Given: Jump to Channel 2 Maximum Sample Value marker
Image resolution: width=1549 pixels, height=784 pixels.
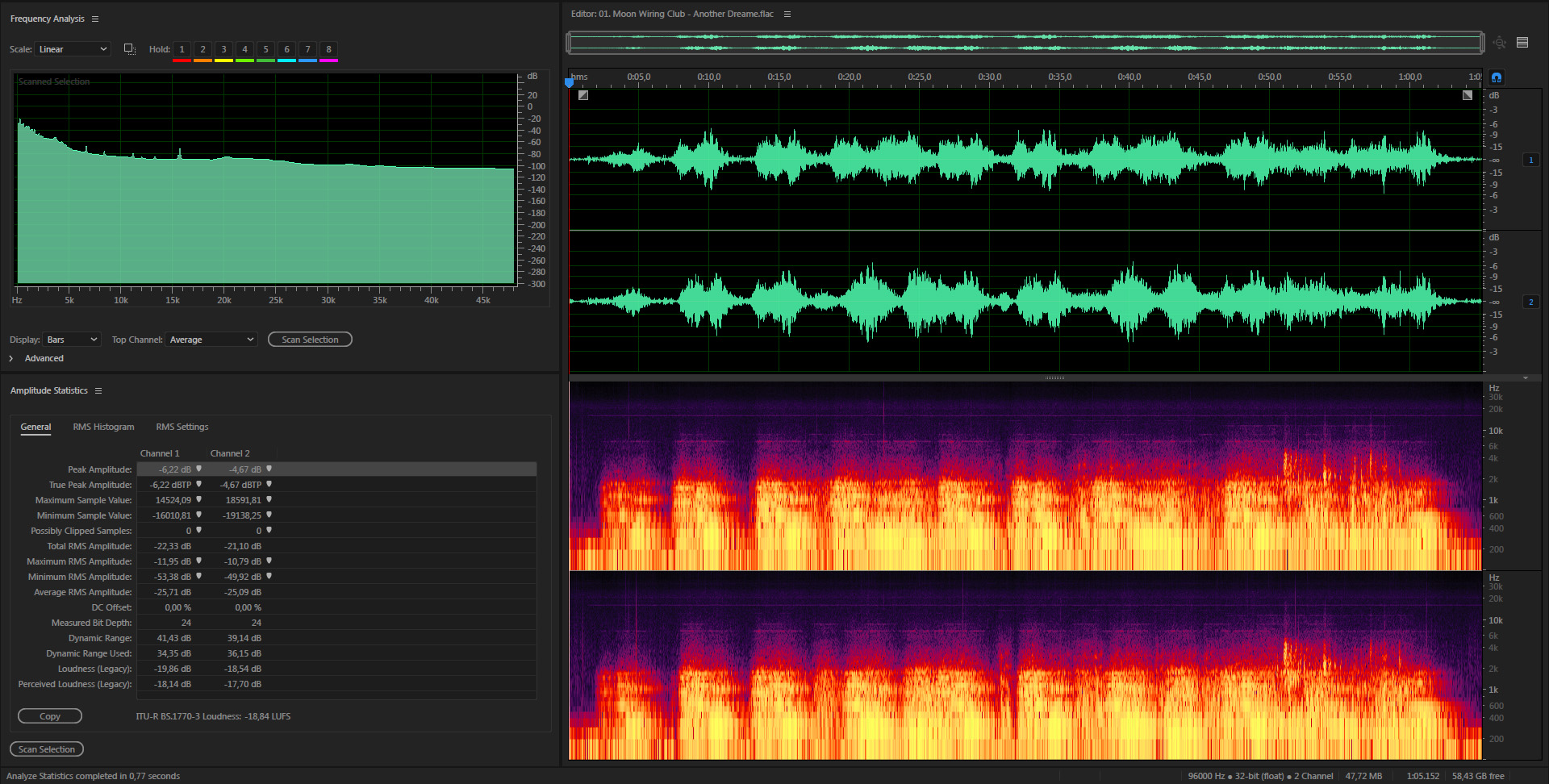Looking at the screenshot, I should (269, 499).
